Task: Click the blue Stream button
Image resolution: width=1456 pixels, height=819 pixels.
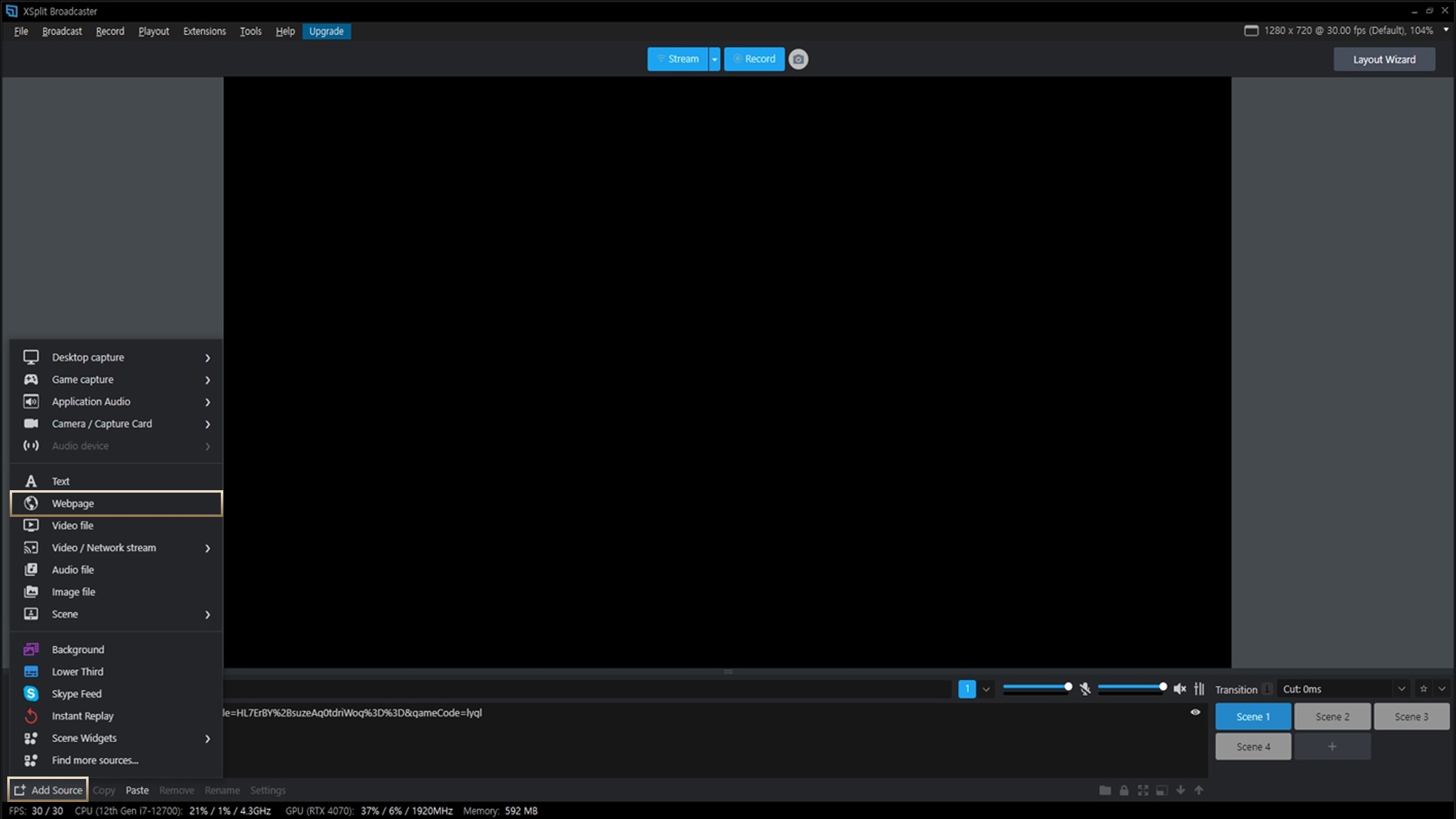Action: [678, 59]
